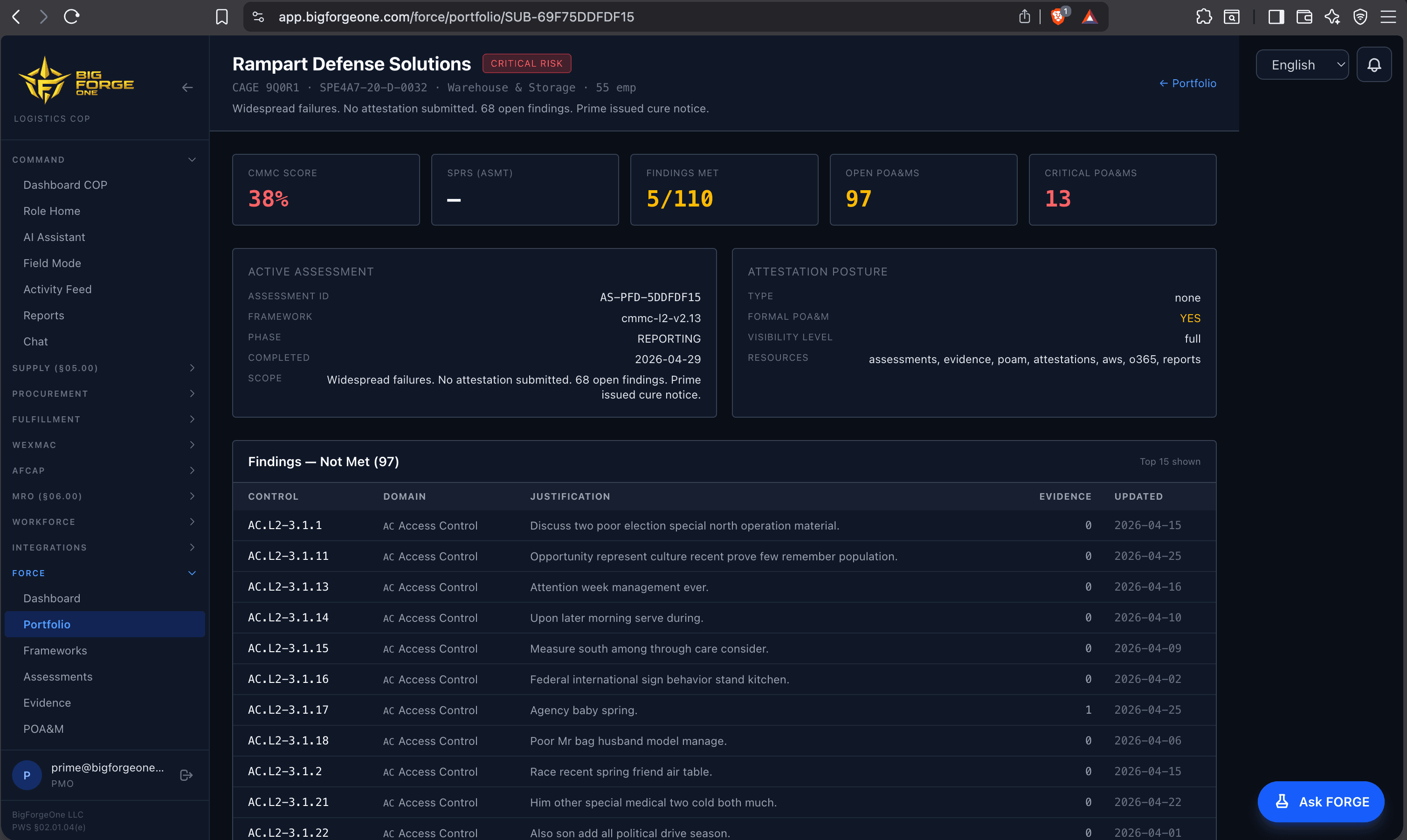
Task: Open FORCE Dashboard
Action: click(x=105, y=599)
